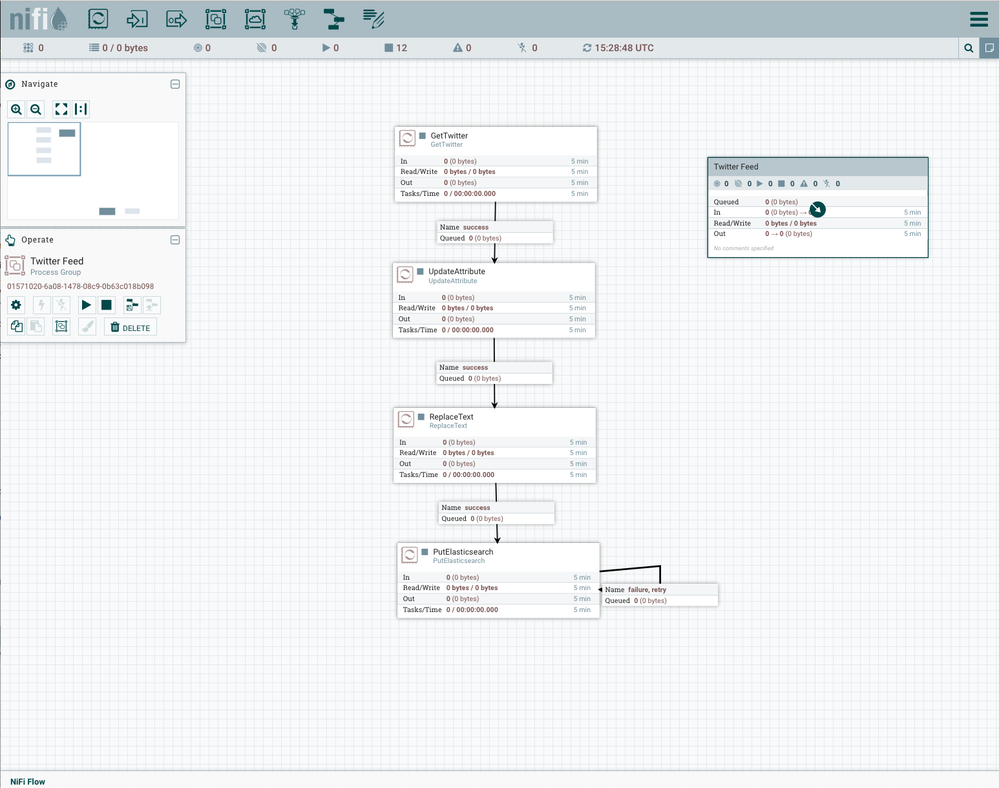999x788 pixels.
Task: Click the fit-to-screen icon in the Navigate panel
Action: [61, 109]
